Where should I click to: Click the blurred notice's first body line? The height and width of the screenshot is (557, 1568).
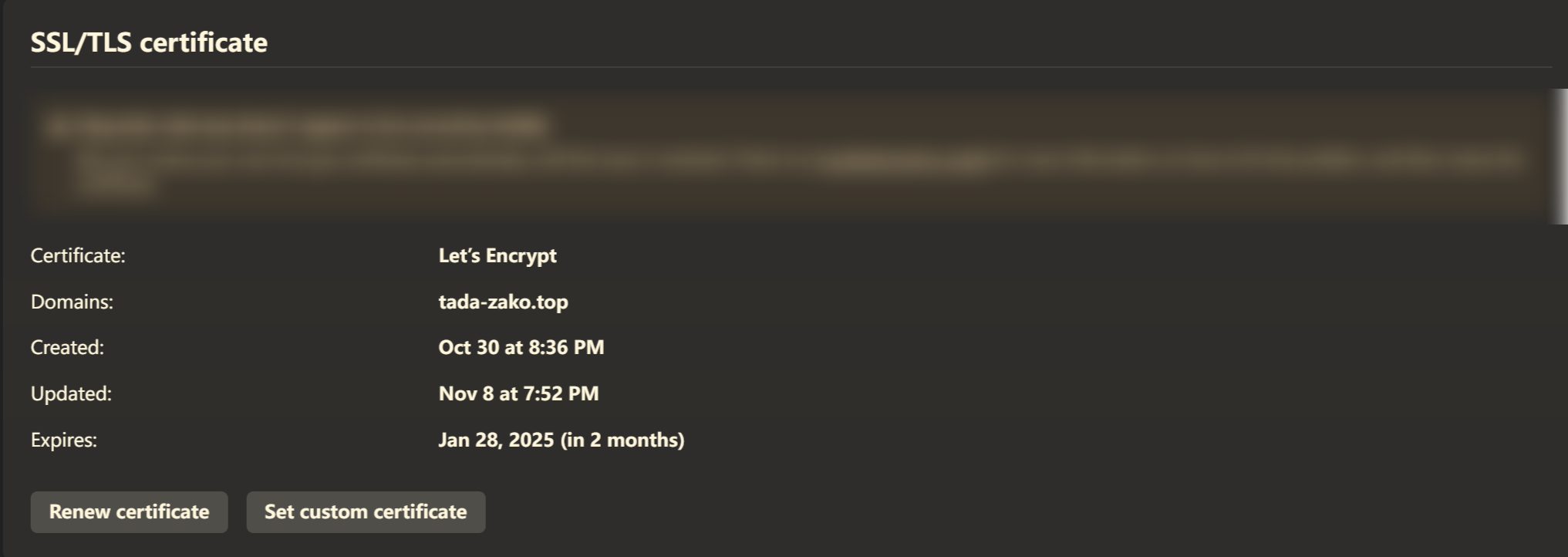coord(463,162)
